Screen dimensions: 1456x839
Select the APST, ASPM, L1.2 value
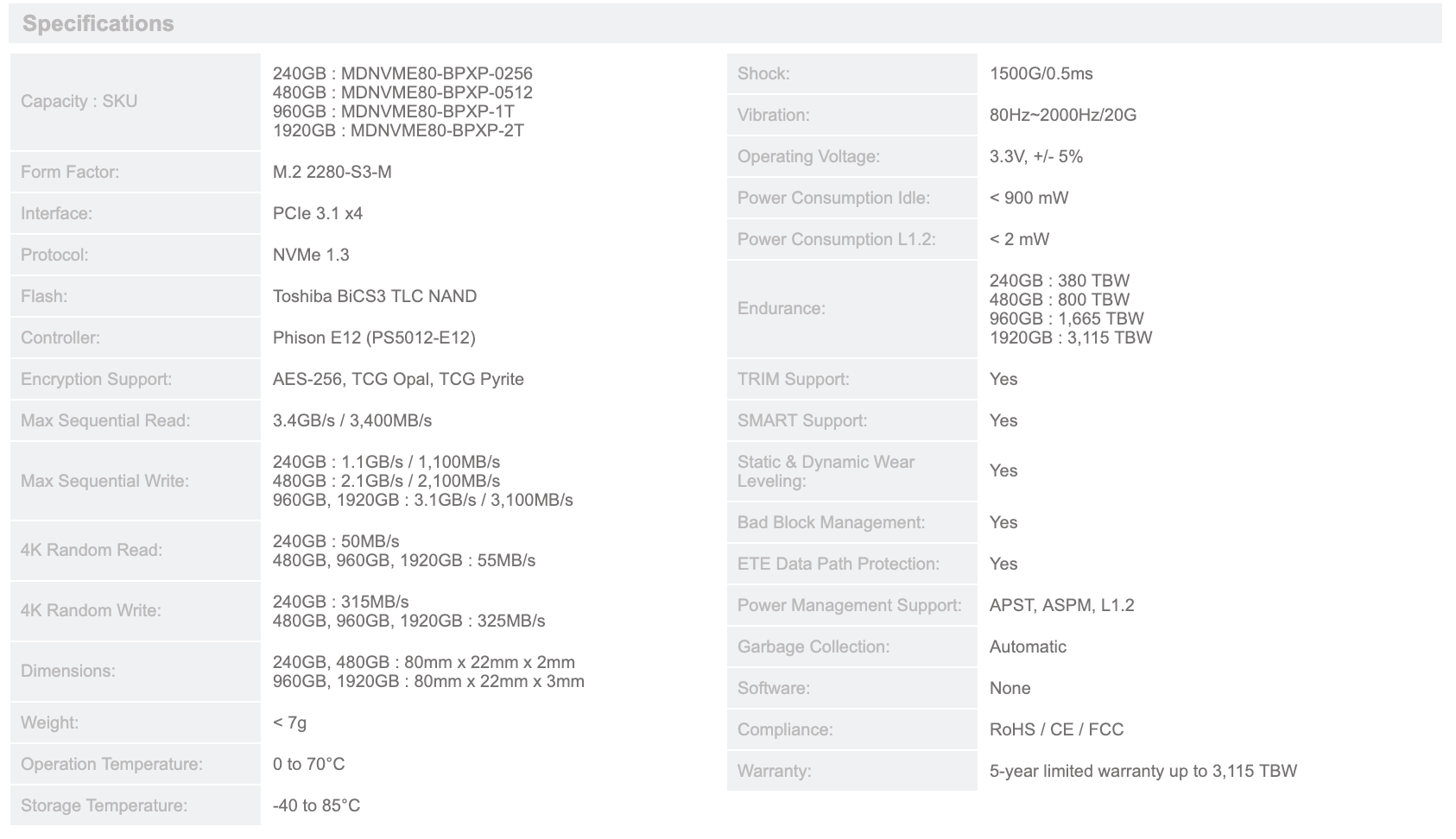click(1061, 605)
